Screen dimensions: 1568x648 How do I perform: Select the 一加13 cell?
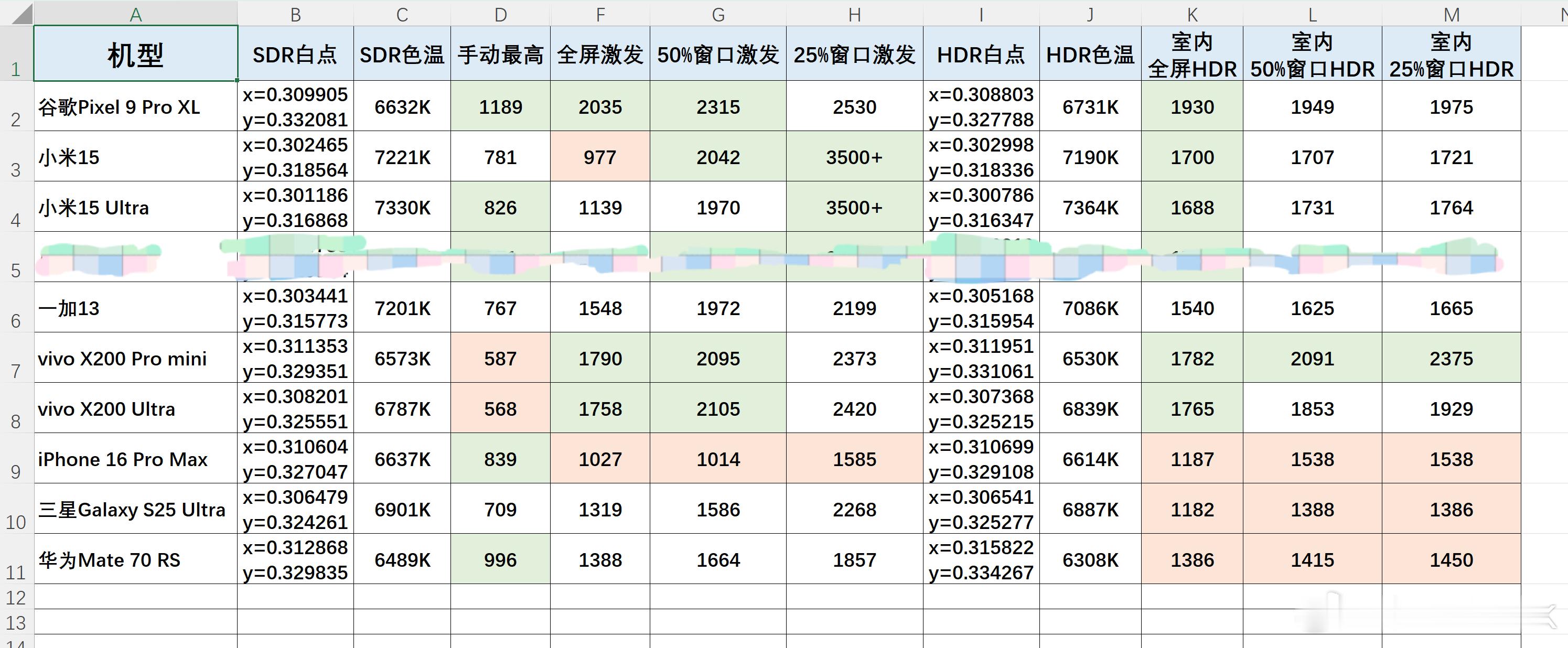tap(136, 308)
